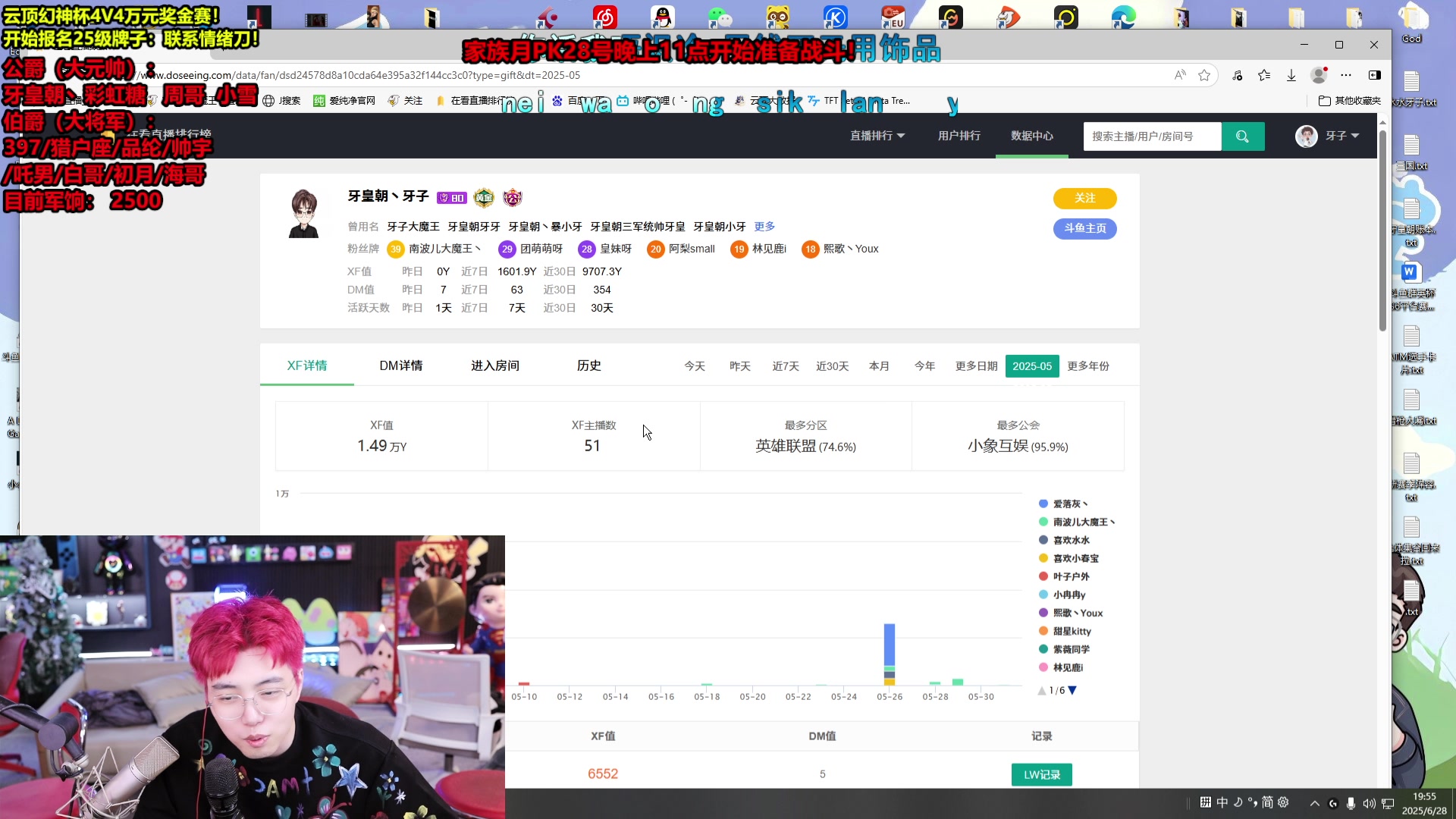Expand the 直播排行 dropdown menu
The height and width of the screenshot is (819, 1456).
pyautogui.click(x=877, y=136)
